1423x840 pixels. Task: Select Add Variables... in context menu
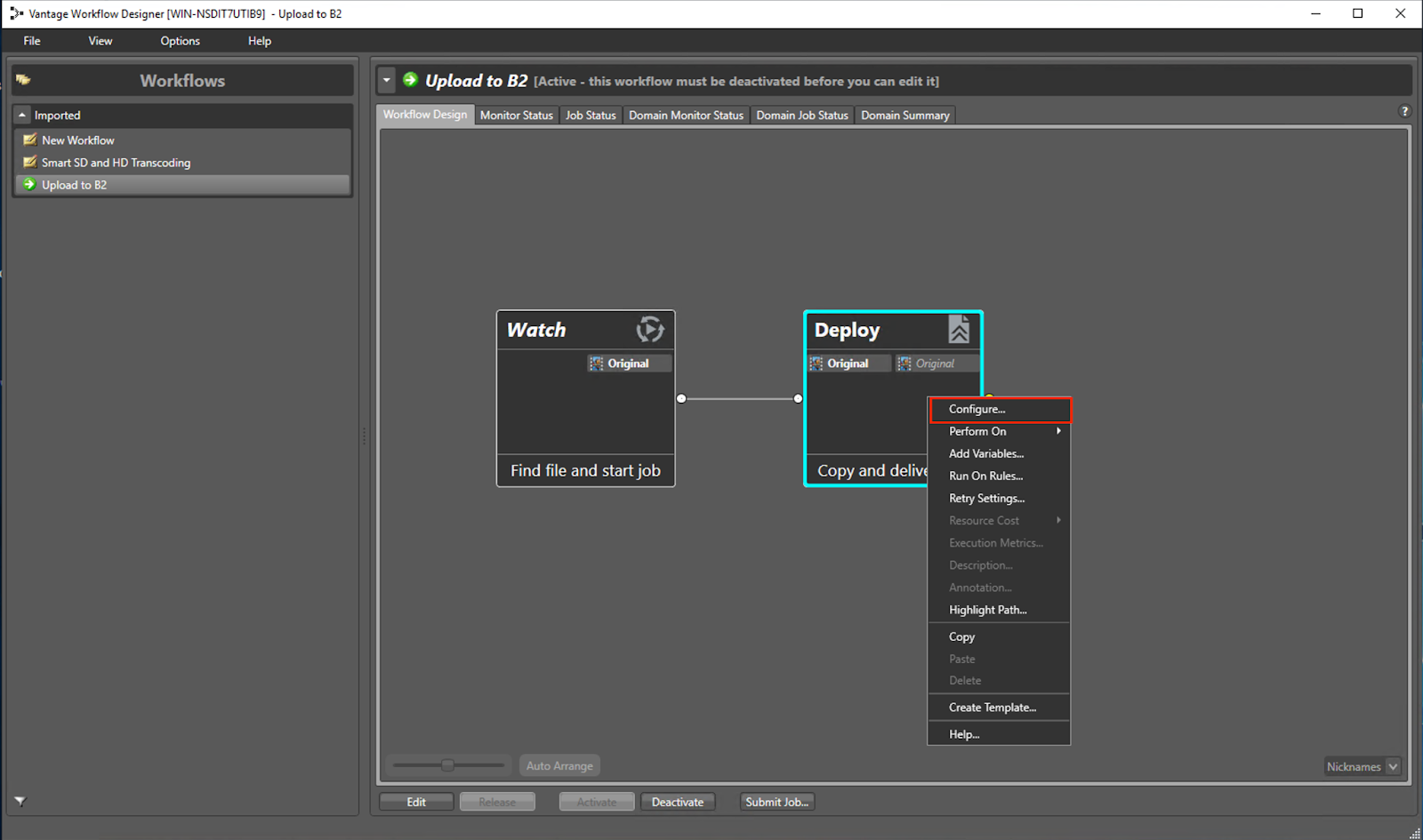click(999, 453)
